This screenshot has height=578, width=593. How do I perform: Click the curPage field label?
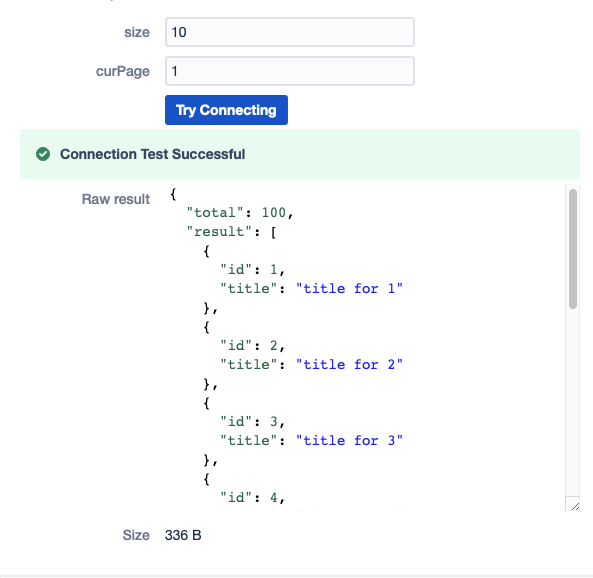coord(123,71)
